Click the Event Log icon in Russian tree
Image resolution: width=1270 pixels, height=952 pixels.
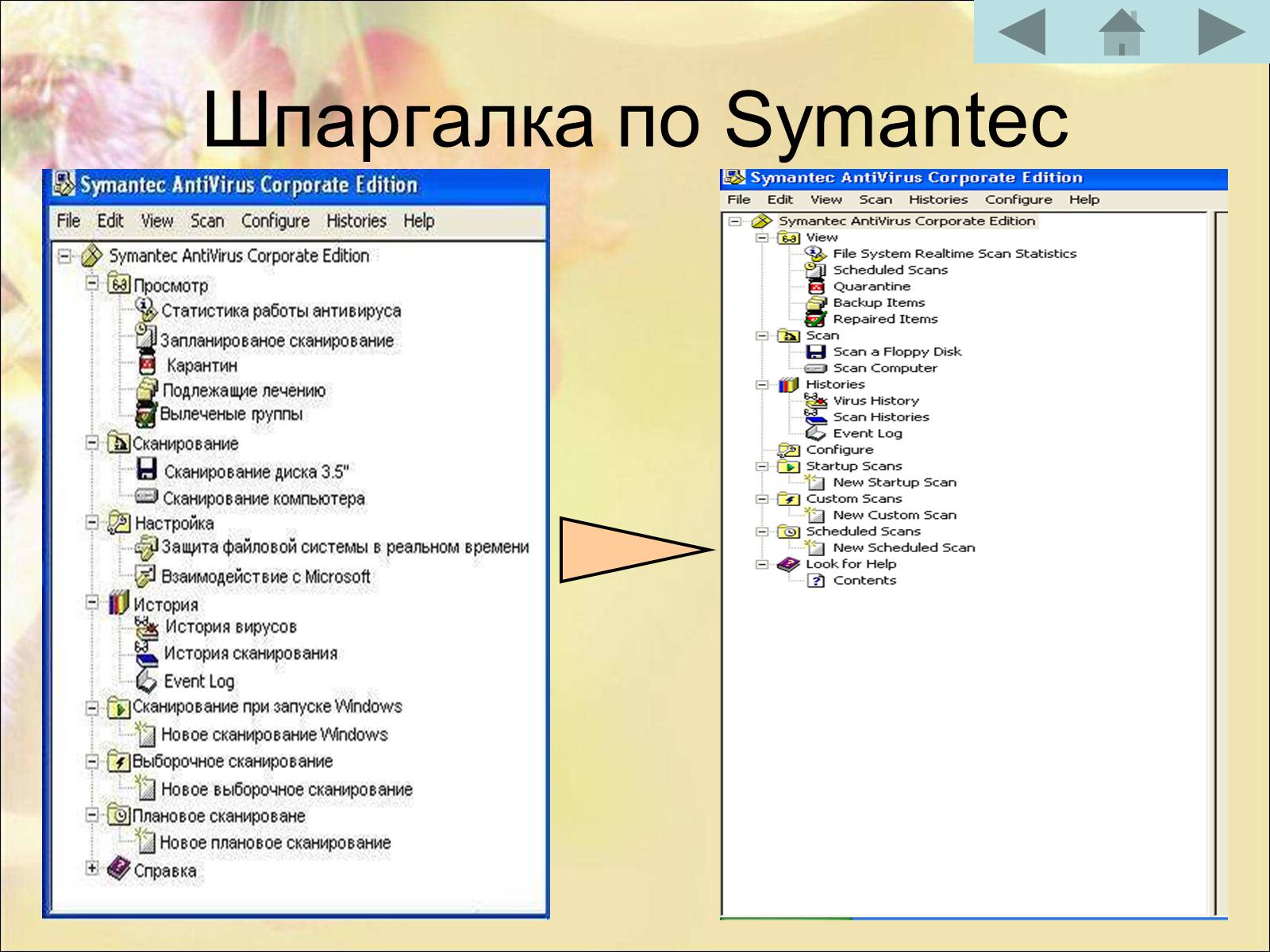coord(147,681)
